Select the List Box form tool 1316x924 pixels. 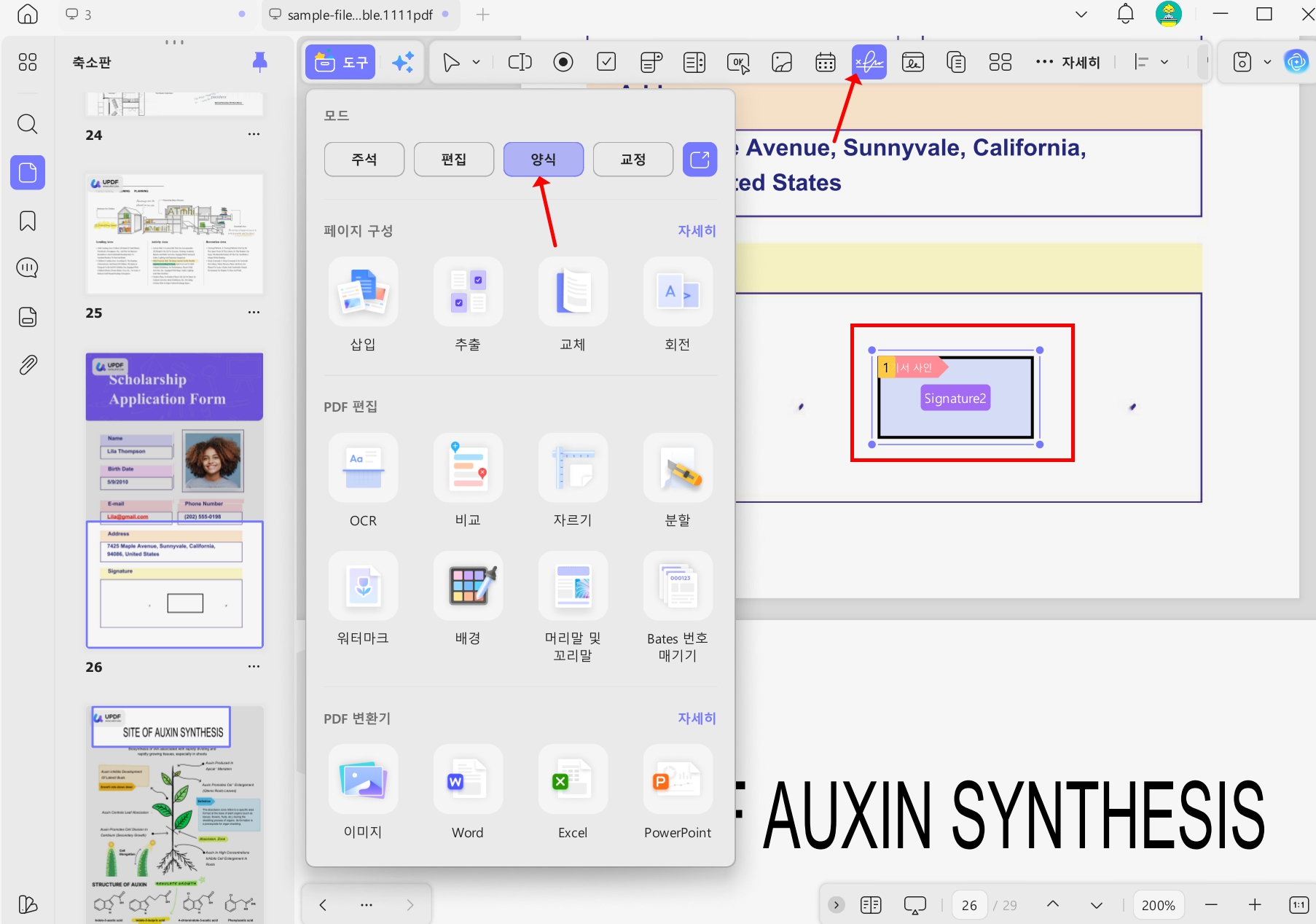(694, 62)
